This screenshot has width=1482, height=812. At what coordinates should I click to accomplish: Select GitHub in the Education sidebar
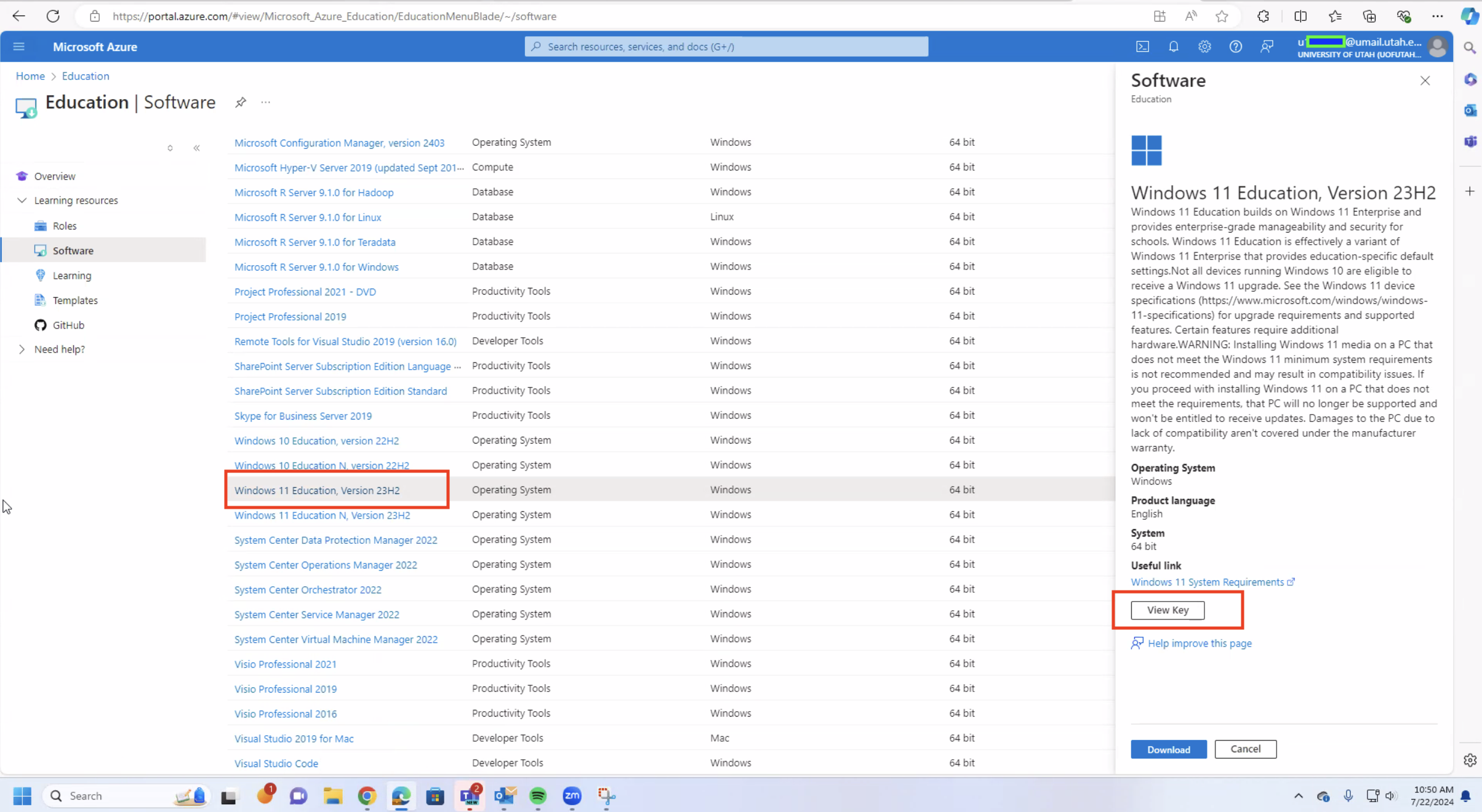point(67,325)
